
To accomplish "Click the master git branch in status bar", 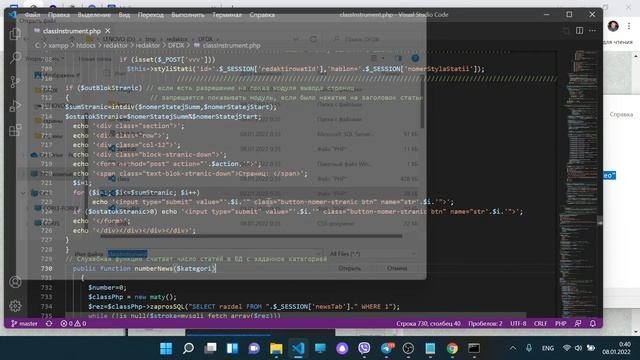I will pos(24,323).
